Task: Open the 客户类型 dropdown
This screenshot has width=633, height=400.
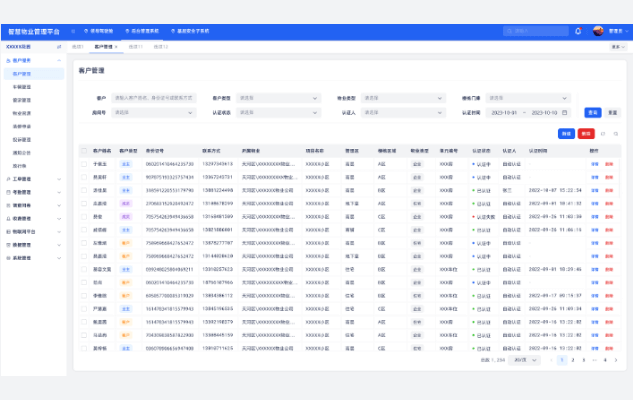Action: coord(278,98)
